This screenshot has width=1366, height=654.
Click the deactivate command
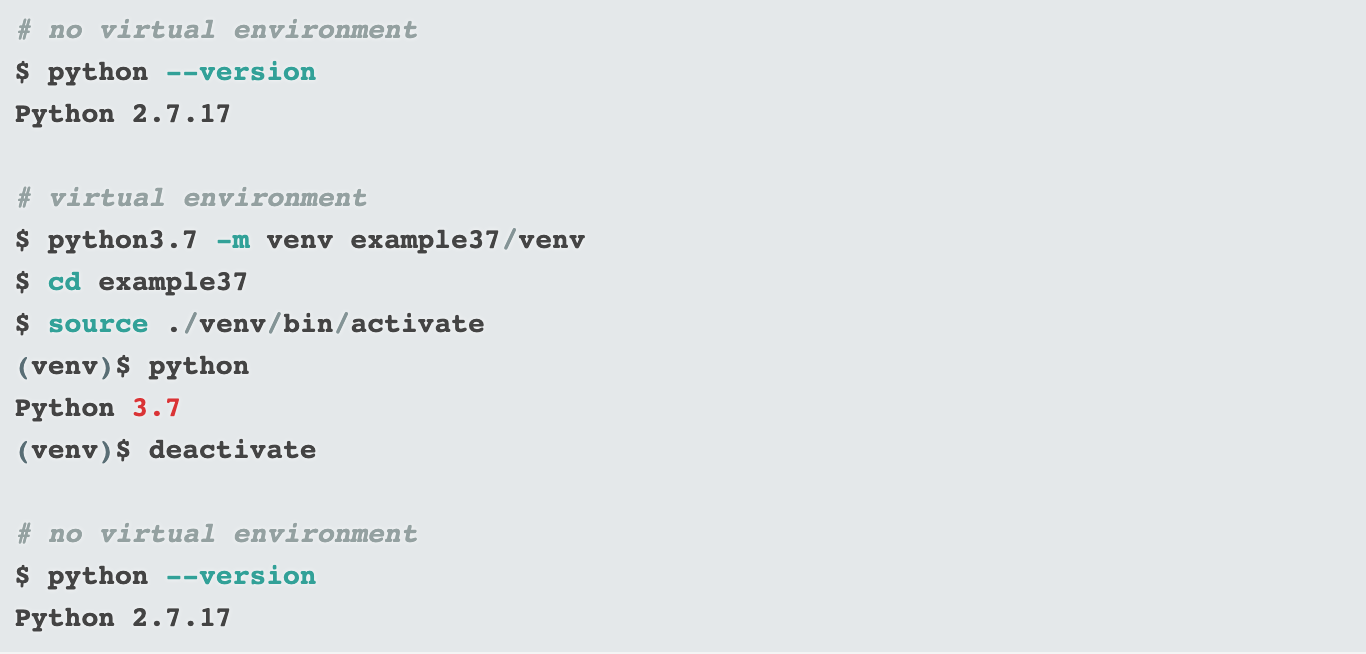click(x=232, y=450)
